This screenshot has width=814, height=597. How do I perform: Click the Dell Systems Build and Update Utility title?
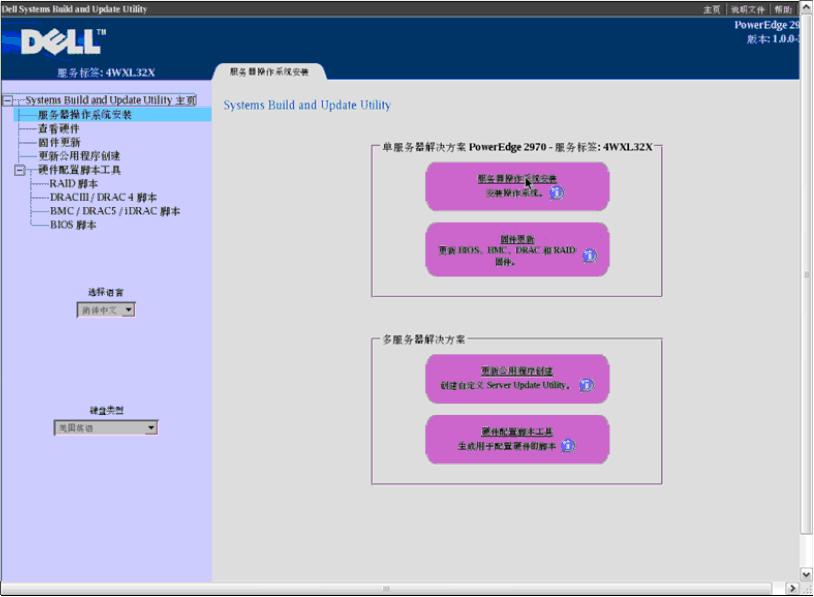point(74,9)
